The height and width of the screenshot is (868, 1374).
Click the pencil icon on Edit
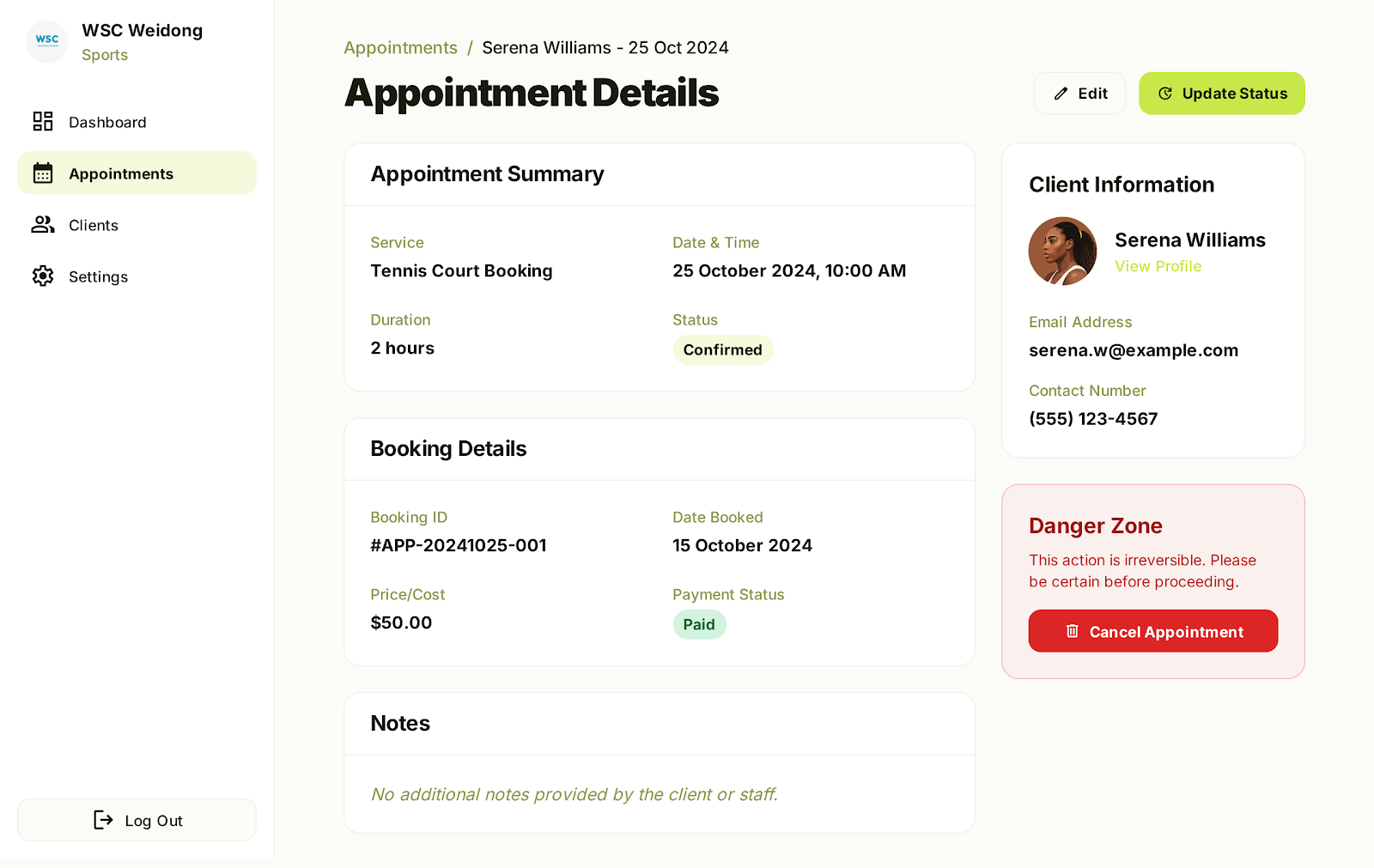[x=1061, y=94]
